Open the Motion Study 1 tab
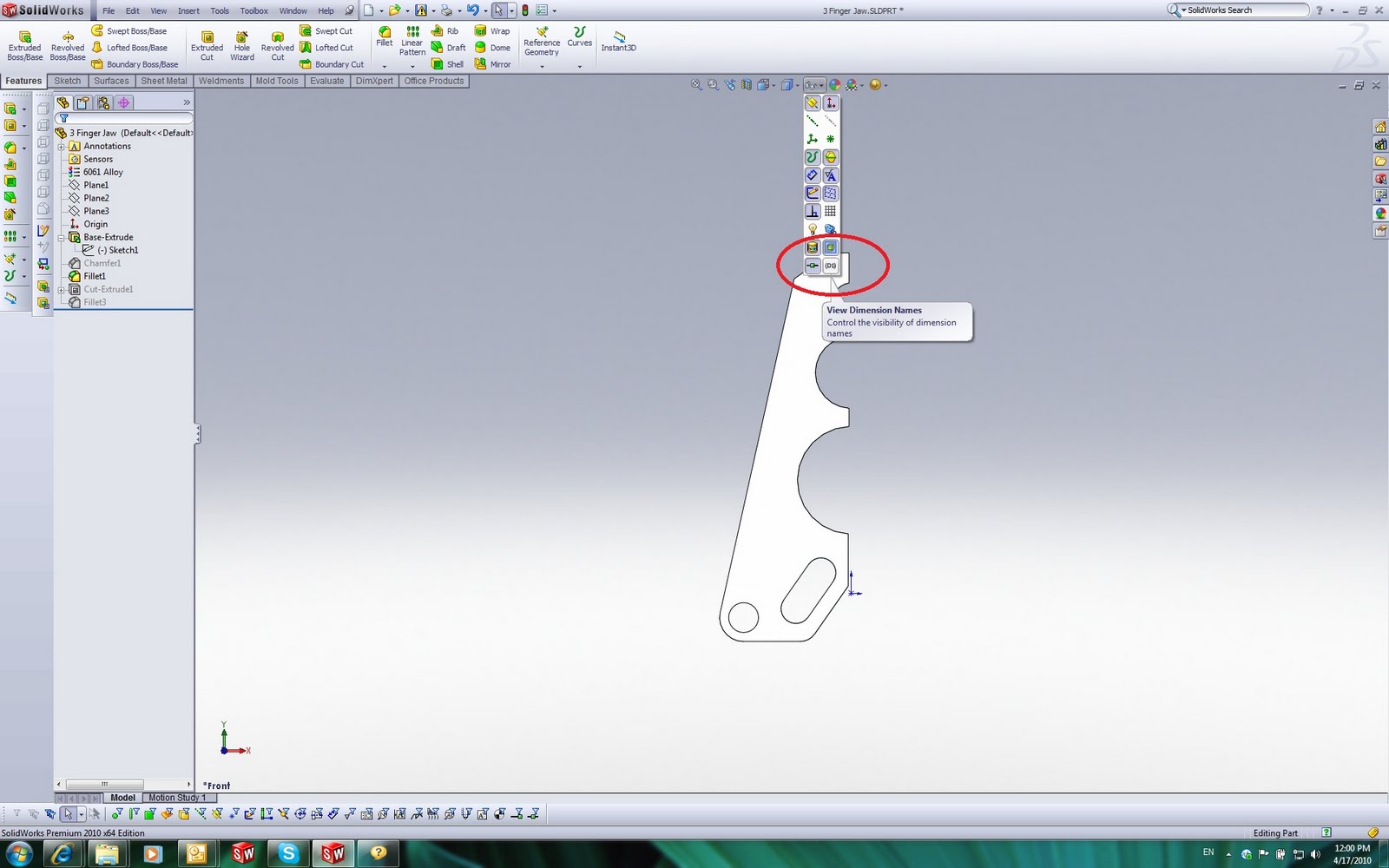 coord(177,798)
